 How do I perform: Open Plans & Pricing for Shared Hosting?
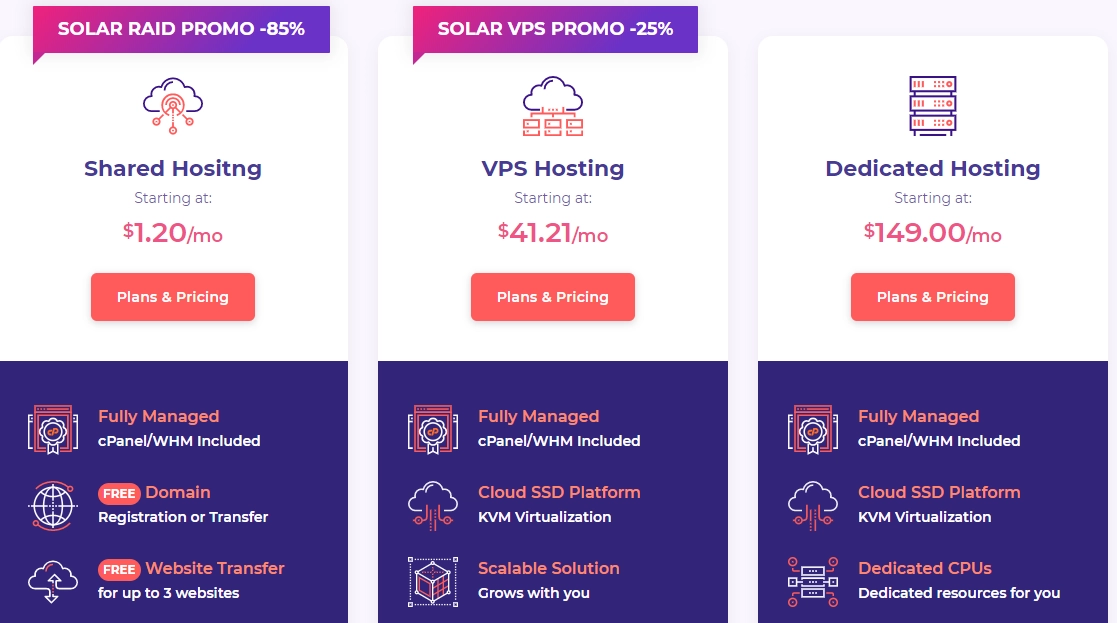click(172, 297)
